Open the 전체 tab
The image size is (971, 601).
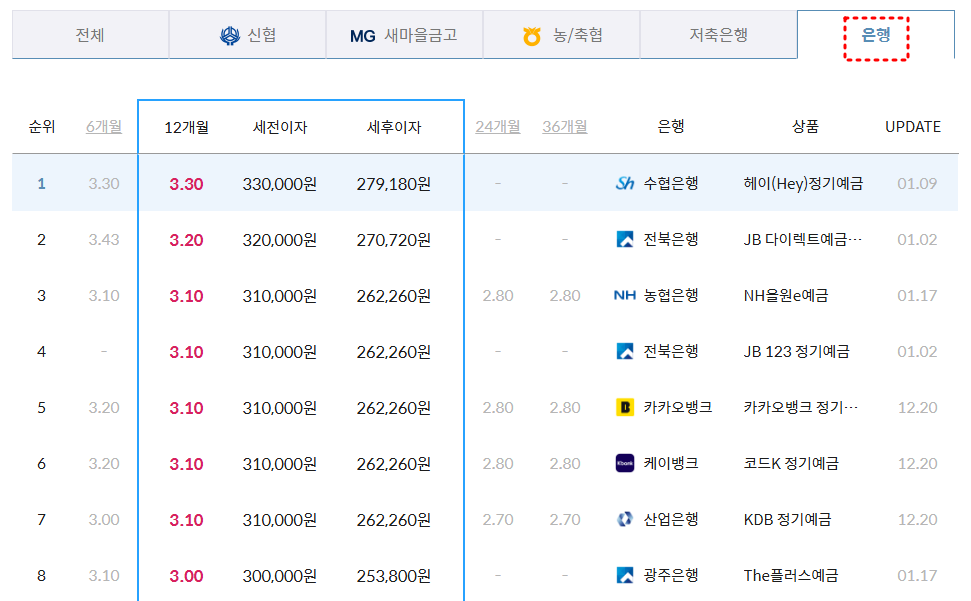point(90,35)
